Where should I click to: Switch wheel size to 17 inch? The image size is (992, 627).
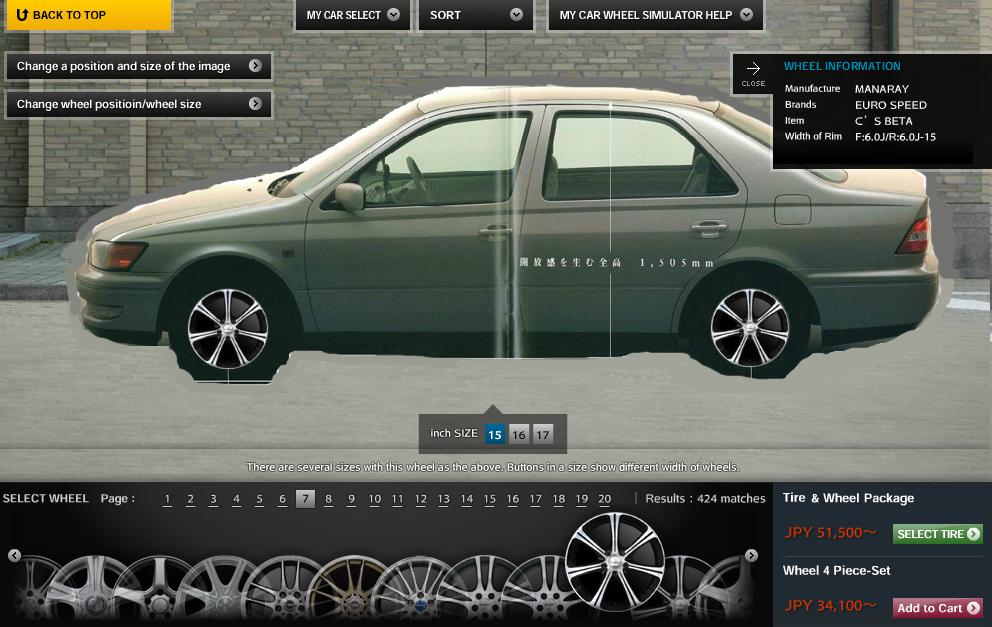542,434
